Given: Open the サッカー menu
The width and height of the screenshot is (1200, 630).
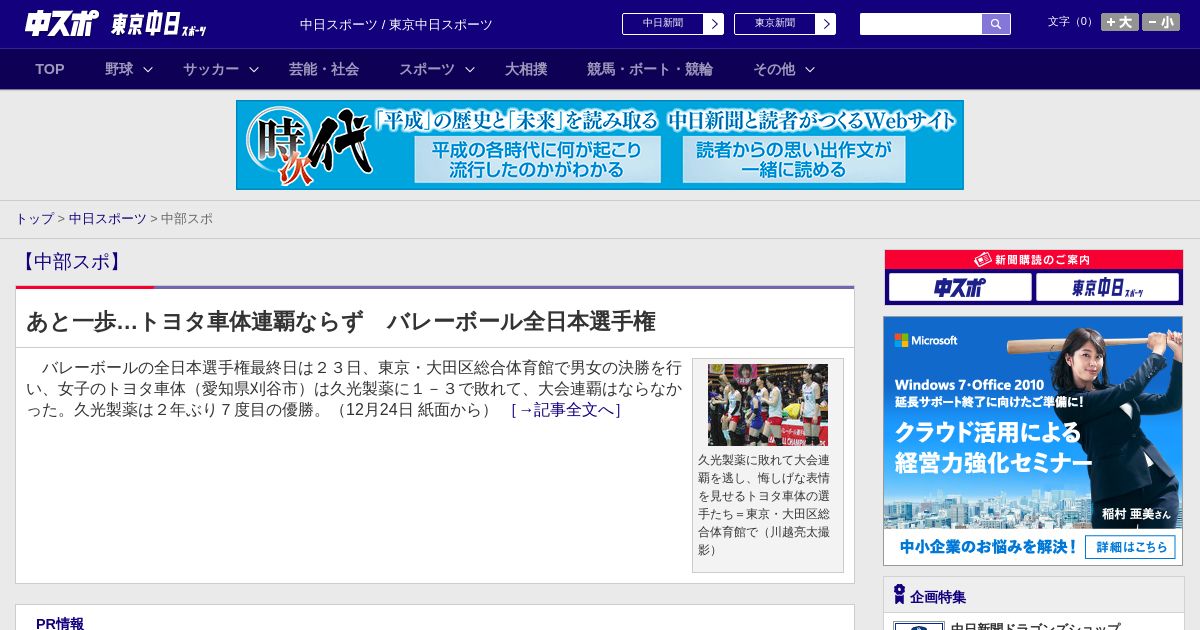Looking at the screenshot, I should tap(211, 69).
